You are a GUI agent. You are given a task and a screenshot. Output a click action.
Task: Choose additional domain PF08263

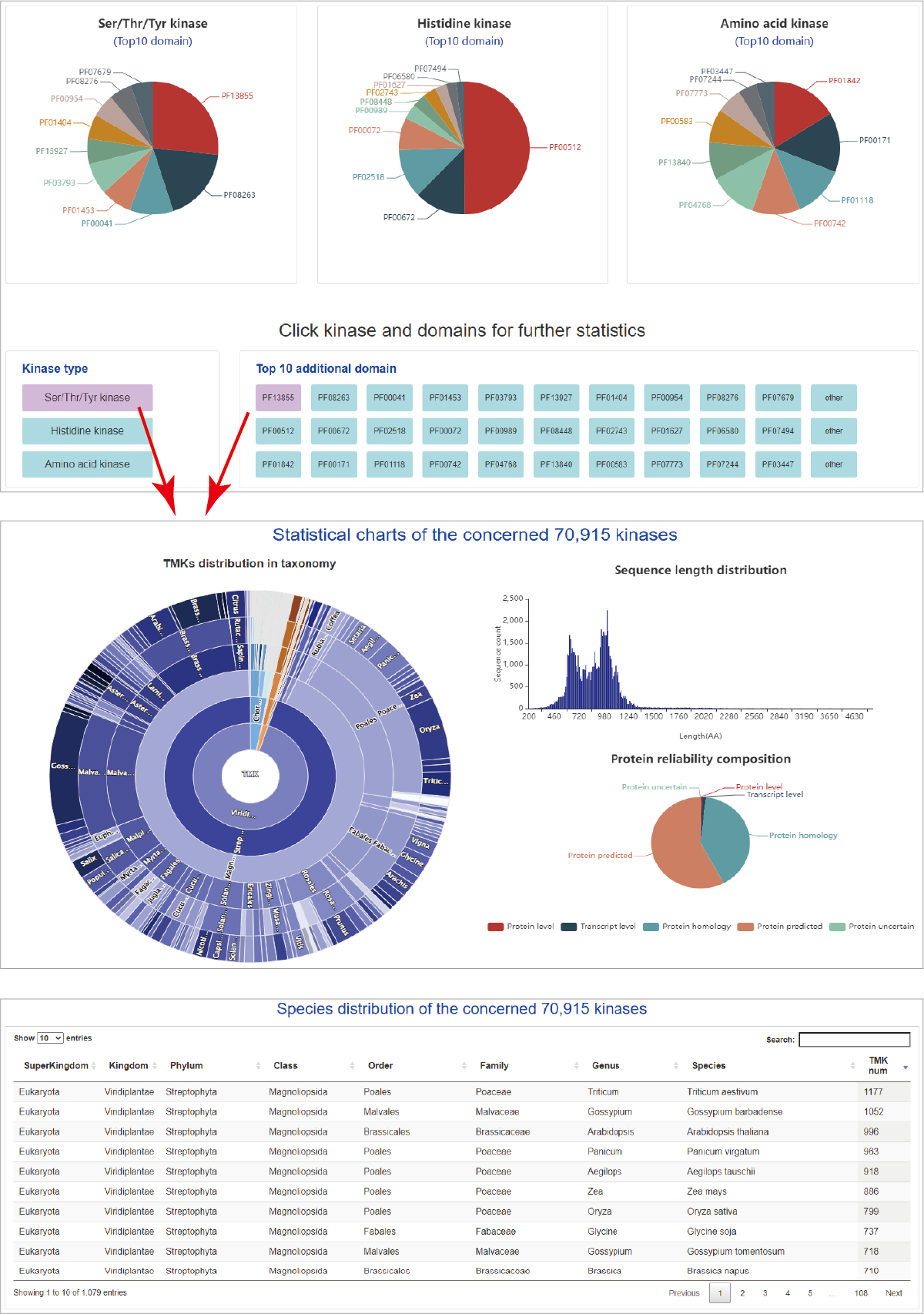click(333, 397)
